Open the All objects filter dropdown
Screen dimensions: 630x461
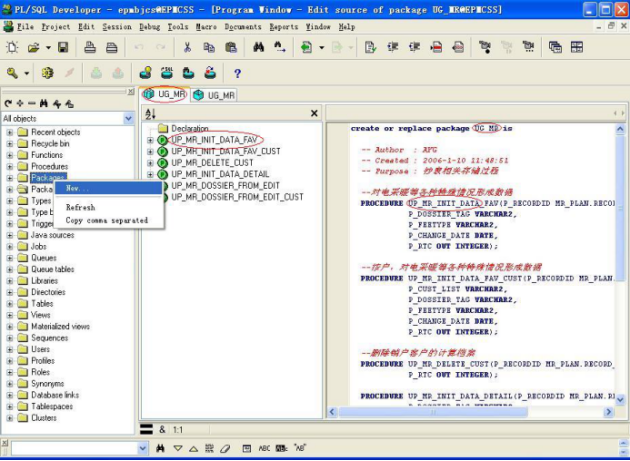[x=129, y=119]
